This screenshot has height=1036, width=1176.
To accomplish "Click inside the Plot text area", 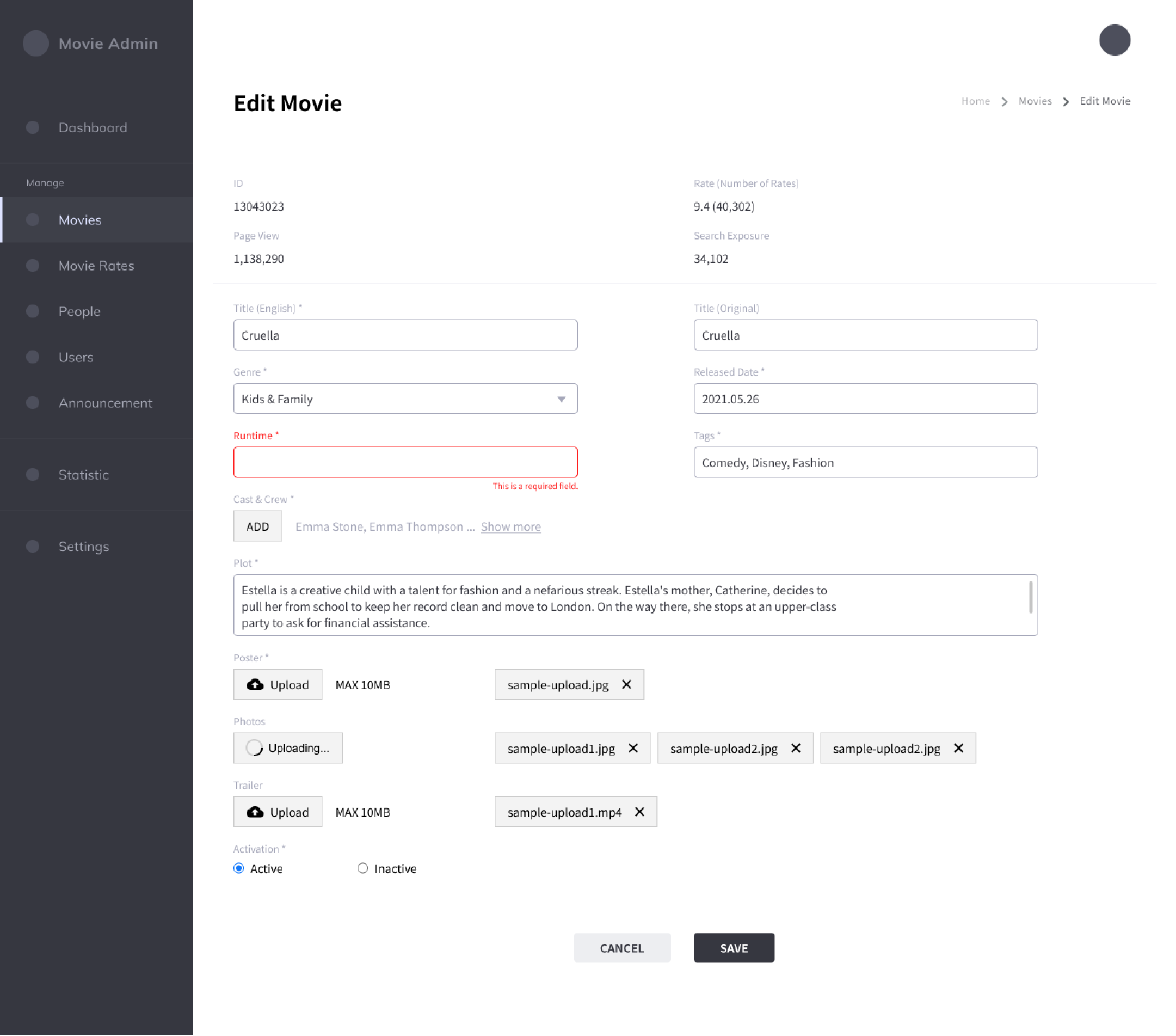I will click(636, 605).
